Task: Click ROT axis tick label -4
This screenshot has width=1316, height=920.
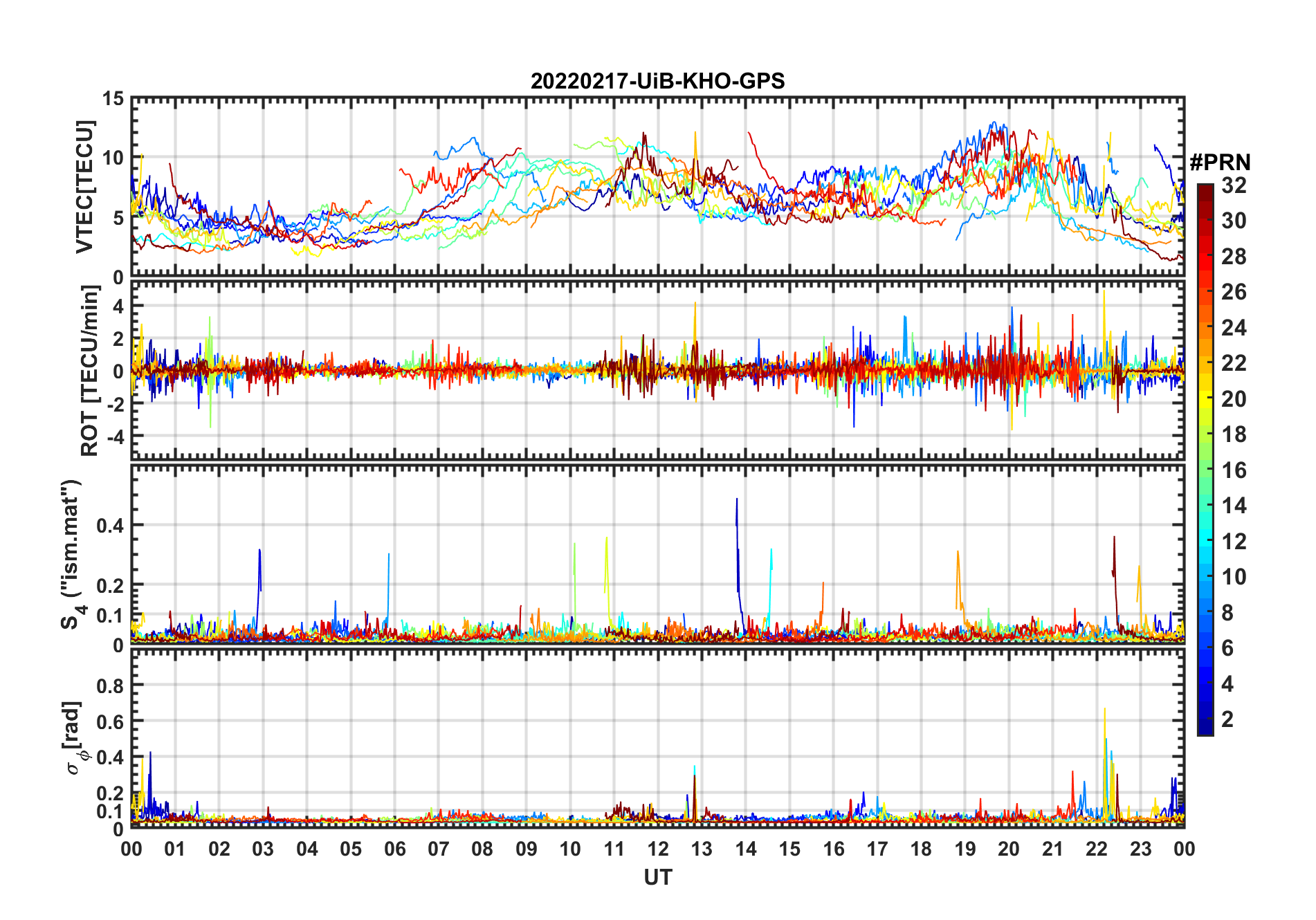Action: click(116, 436)
